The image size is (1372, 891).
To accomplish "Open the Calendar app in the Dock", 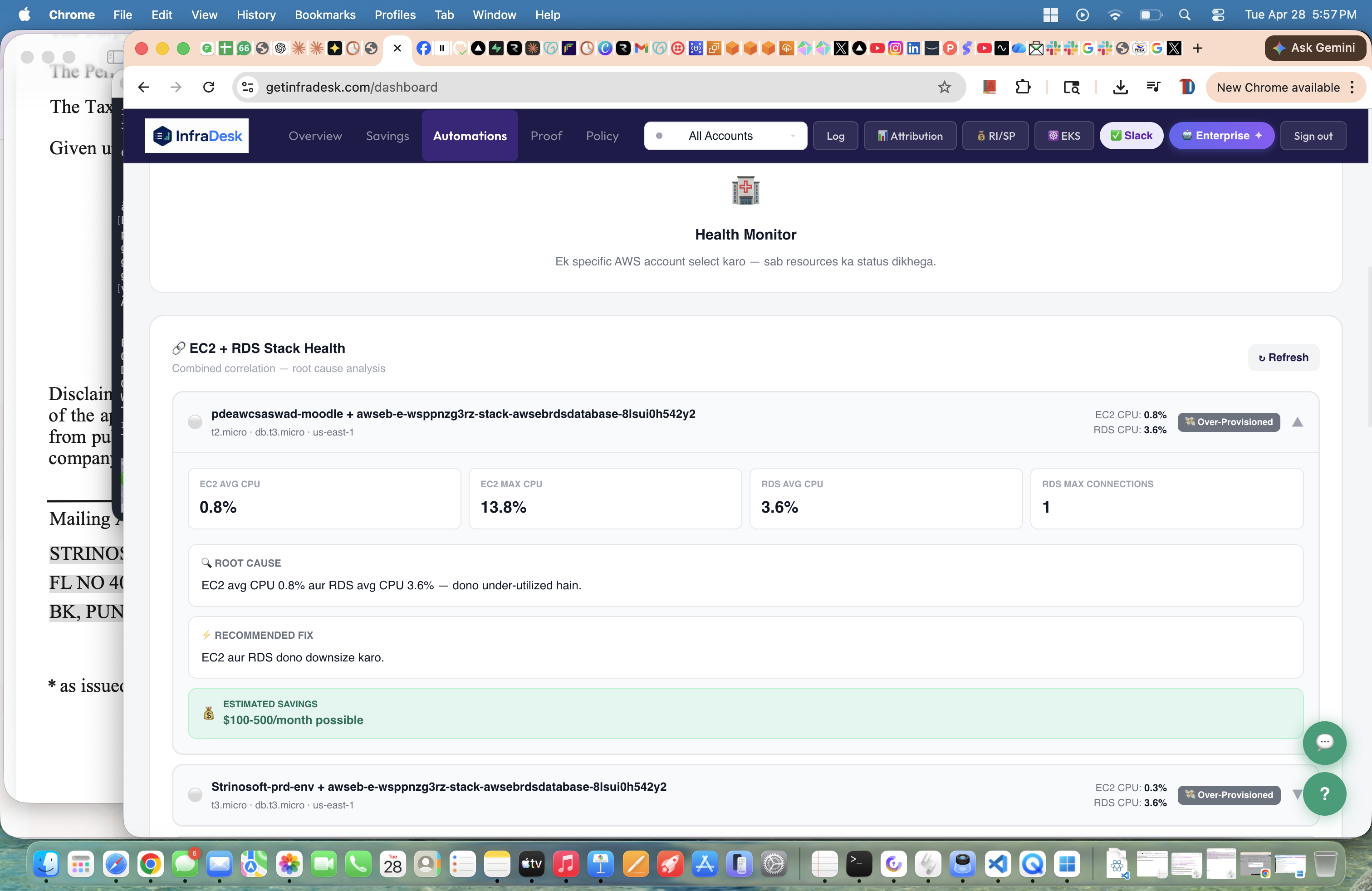I will [392, 864].
